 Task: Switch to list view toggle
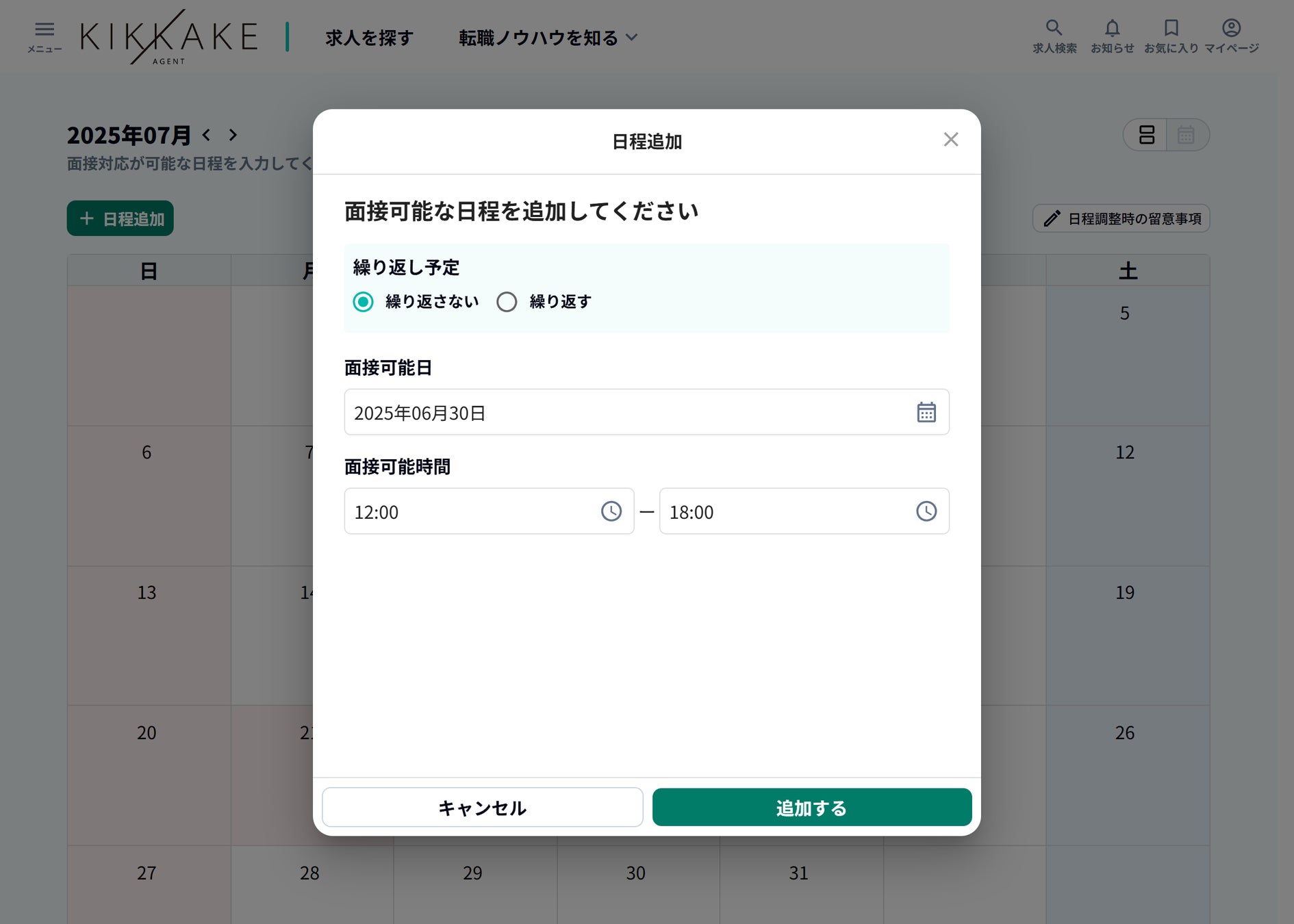point(1146,135)
